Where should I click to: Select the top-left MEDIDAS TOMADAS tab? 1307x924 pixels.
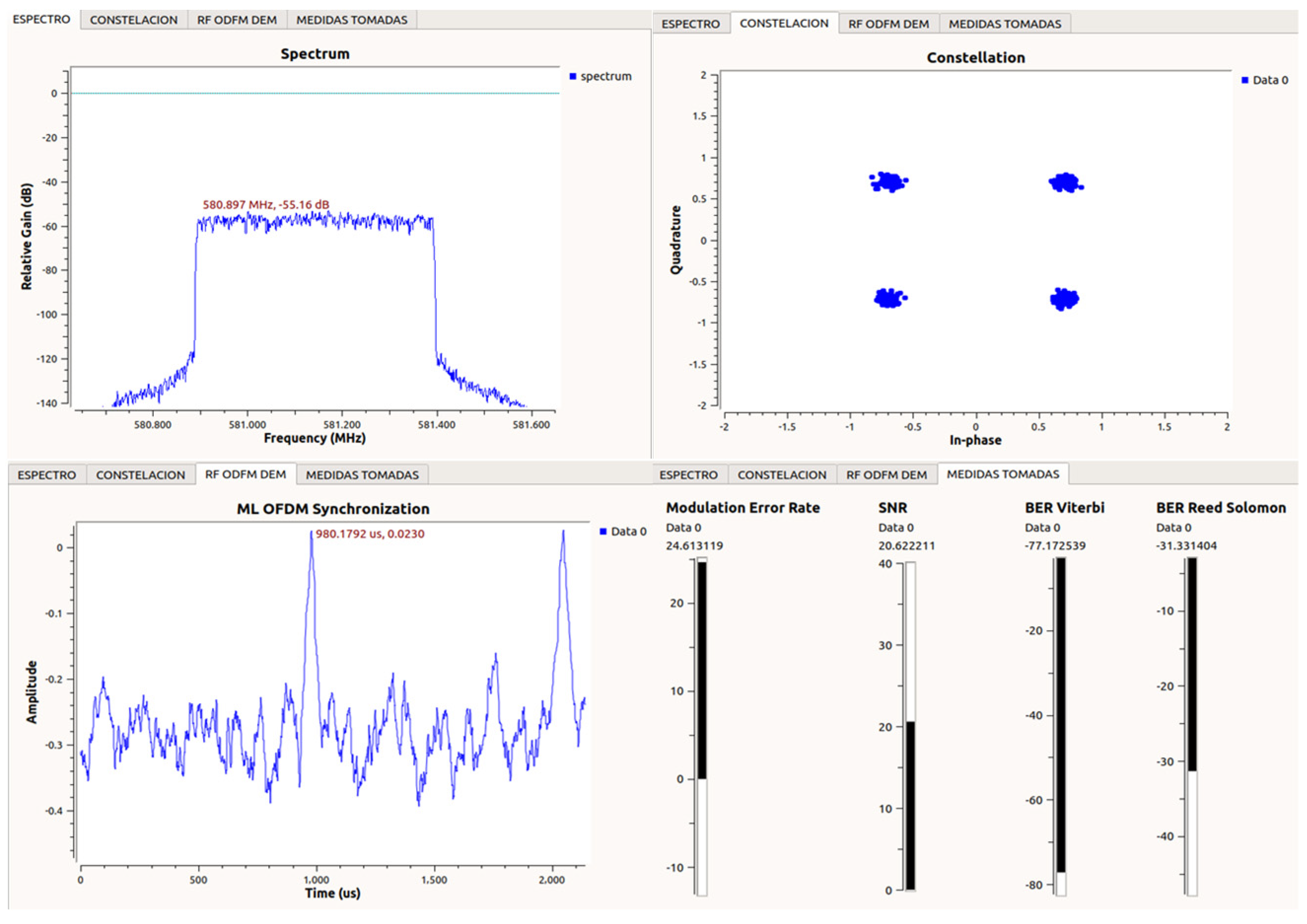point(352,20)
